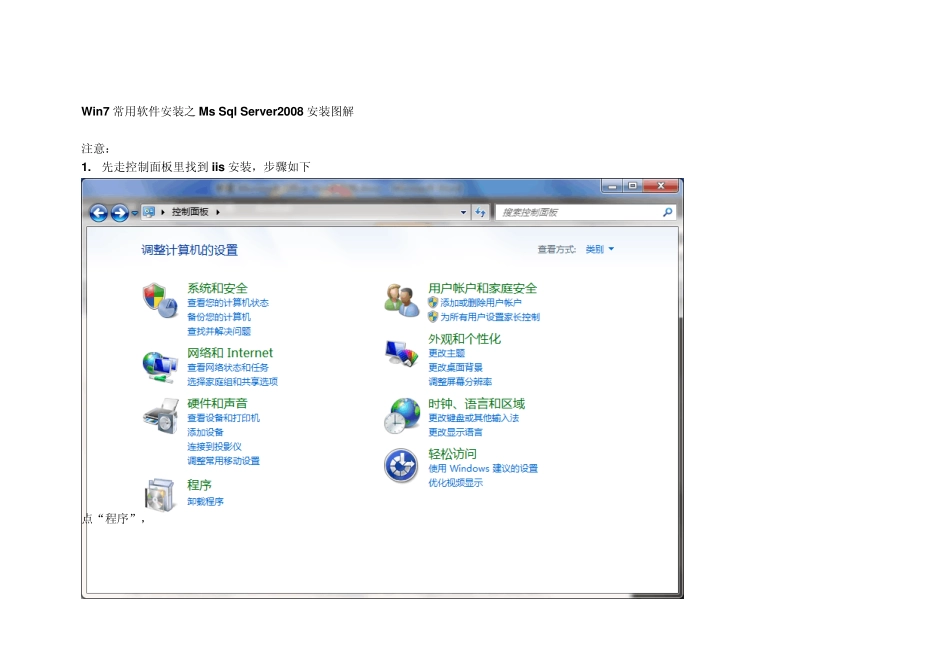
Task: Select the 控制面板 breadcrumb item
Action: 190,211
